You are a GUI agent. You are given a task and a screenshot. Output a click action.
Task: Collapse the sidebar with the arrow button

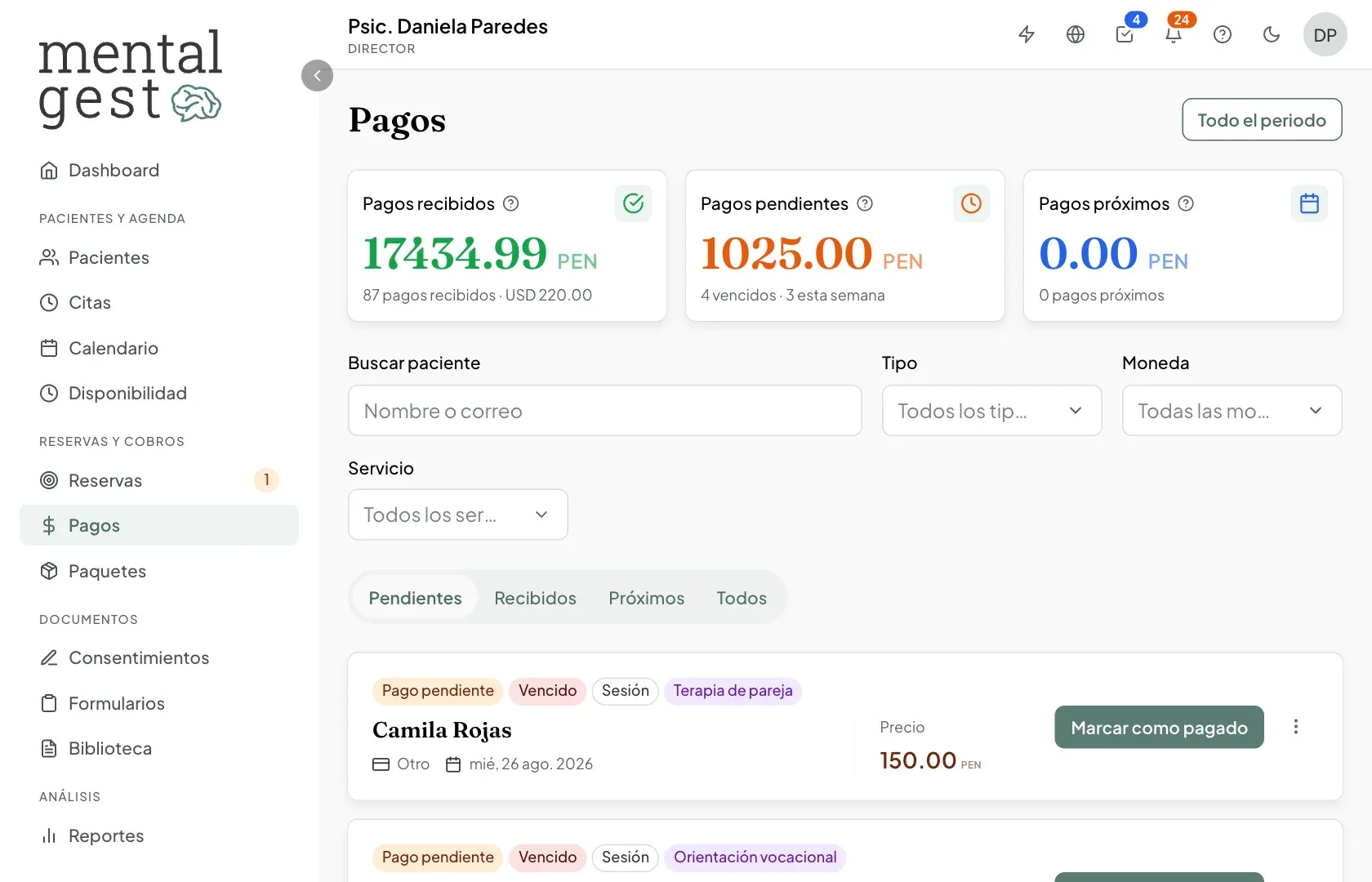click(317, 75)
